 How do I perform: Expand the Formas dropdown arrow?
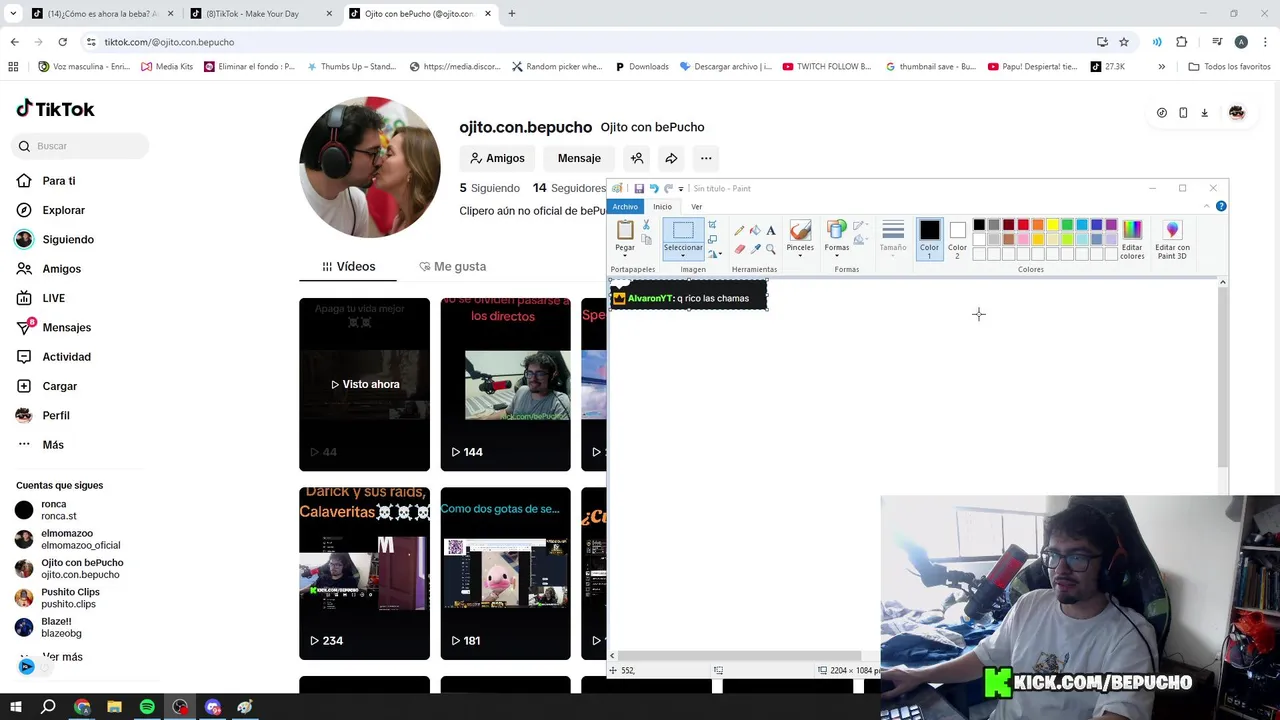click(x=837, y=256)
